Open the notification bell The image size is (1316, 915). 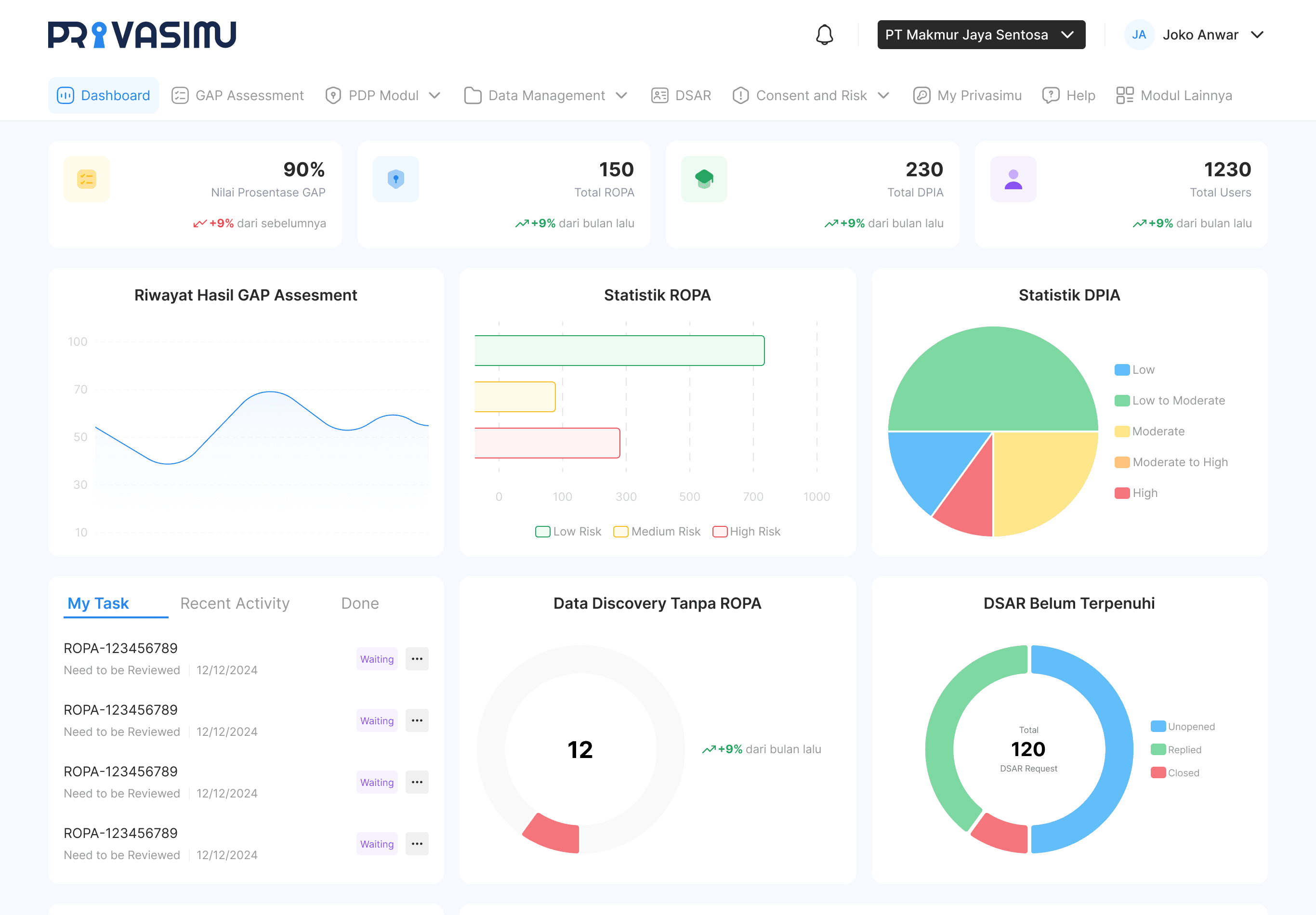[825, 34]
